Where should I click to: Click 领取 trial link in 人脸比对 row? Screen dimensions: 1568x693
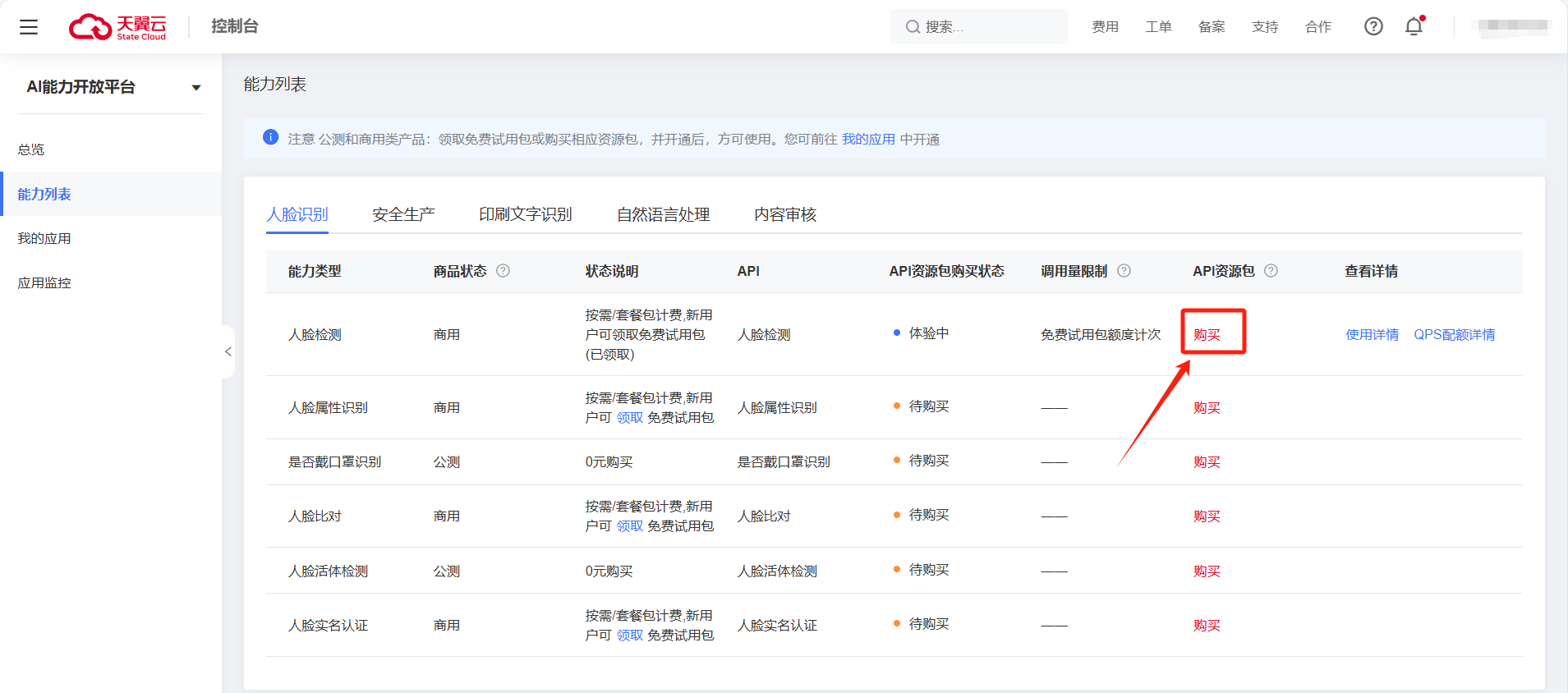630,525
